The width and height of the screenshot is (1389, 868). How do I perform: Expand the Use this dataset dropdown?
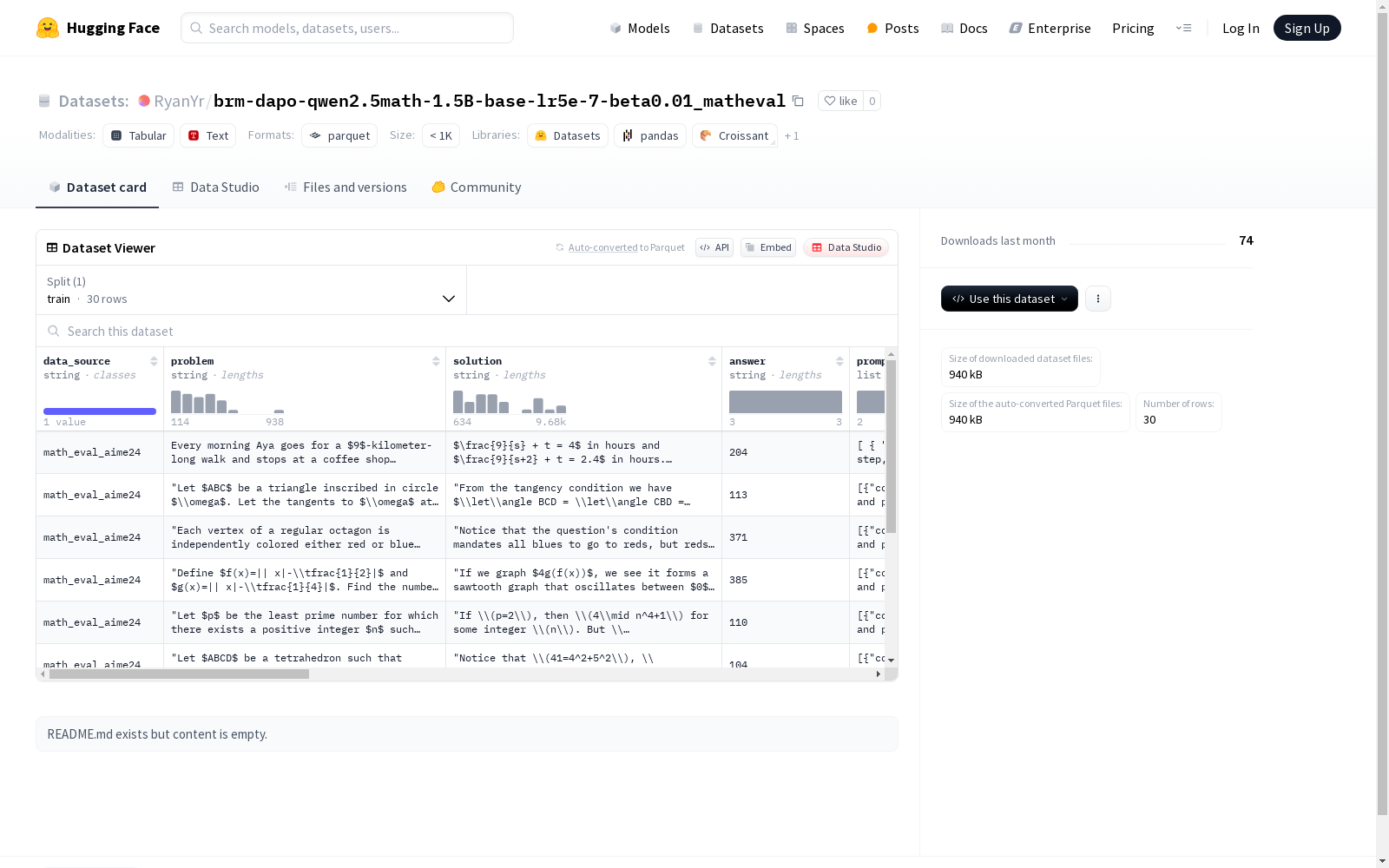click(1010, 299)
